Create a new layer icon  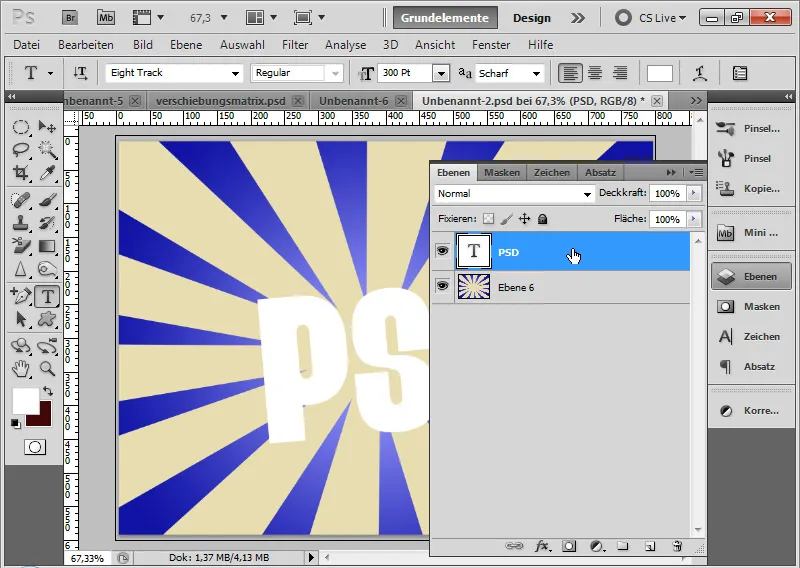649,547
